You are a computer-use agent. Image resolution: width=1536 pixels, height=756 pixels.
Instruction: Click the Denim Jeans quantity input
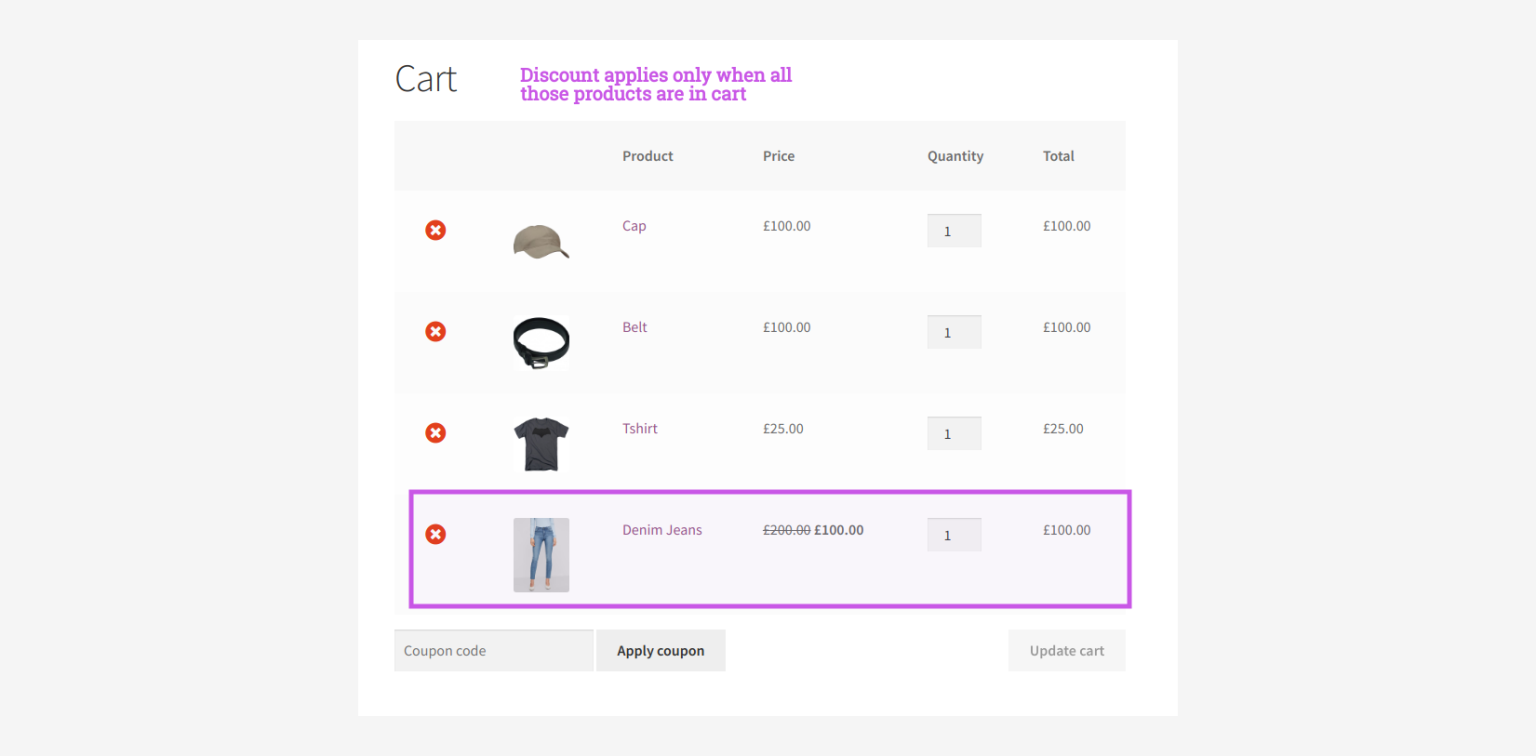pyautogui.click(x=953, y=534)
